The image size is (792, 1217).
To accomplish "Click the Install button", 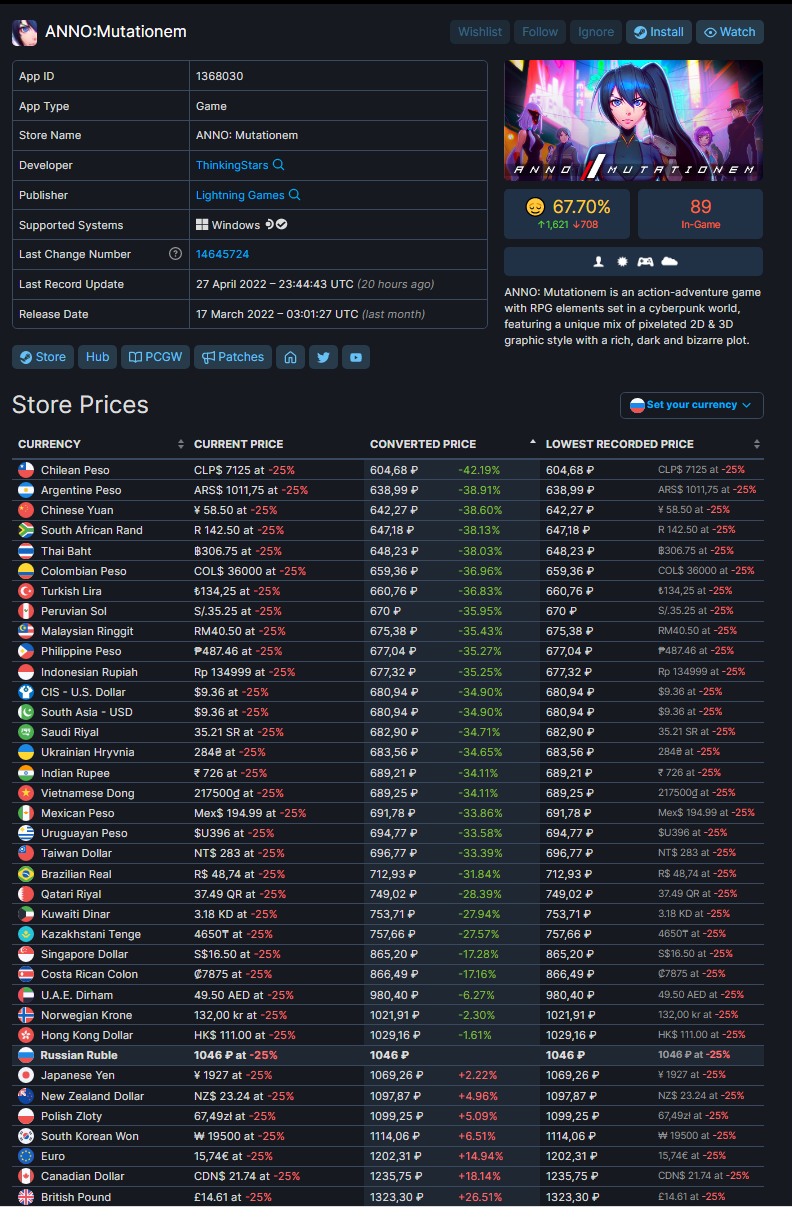I will [659, 32].
